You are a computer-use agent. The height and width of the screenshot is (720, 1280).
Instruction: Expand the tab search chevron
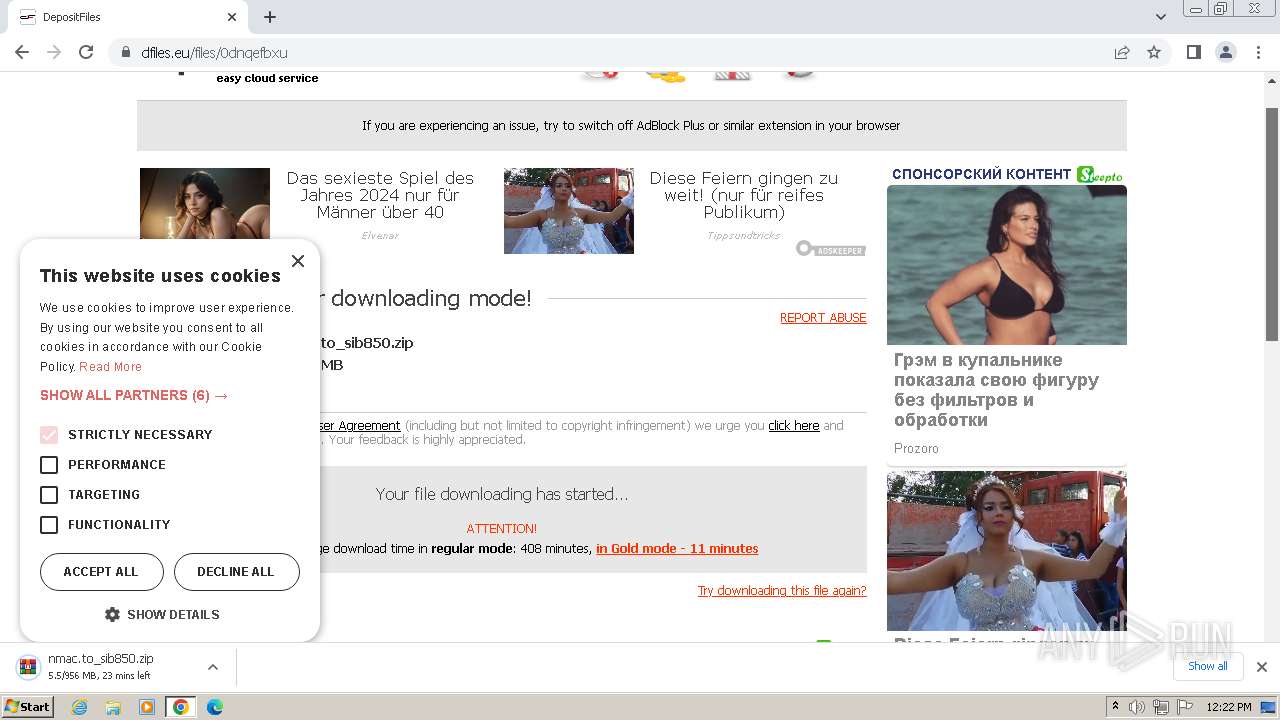point(1160,17)
